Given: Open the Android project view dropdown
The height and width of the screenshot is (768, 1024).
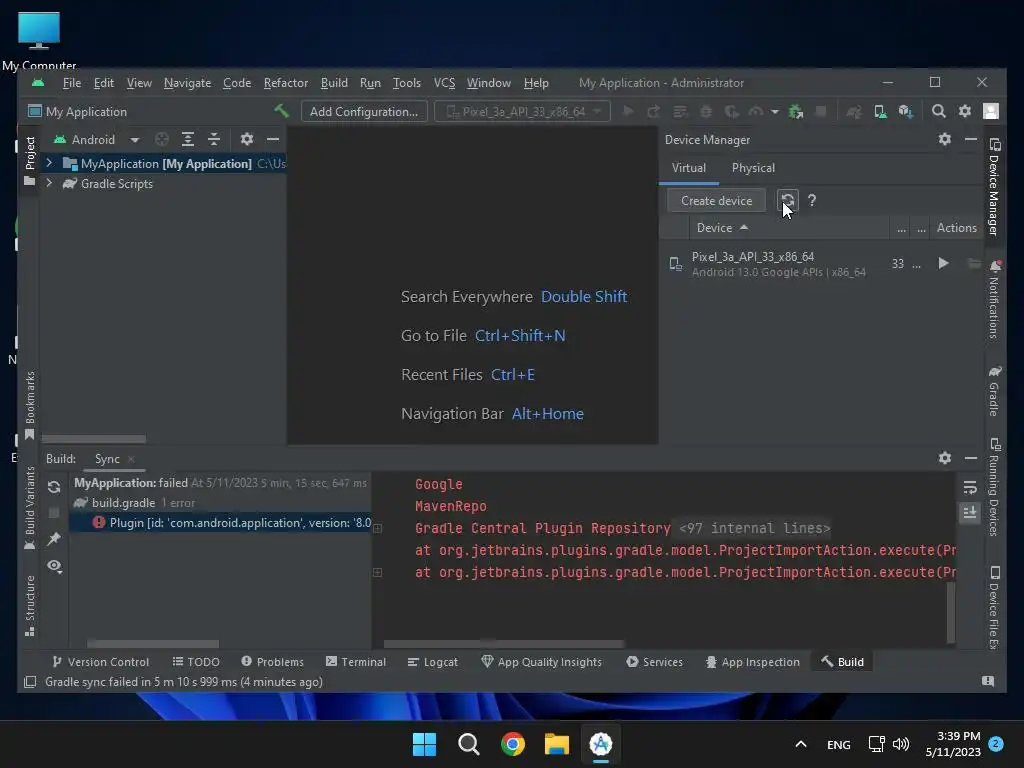Looking at the screenshot, I should pyautogui.click(x=97, y=139).
